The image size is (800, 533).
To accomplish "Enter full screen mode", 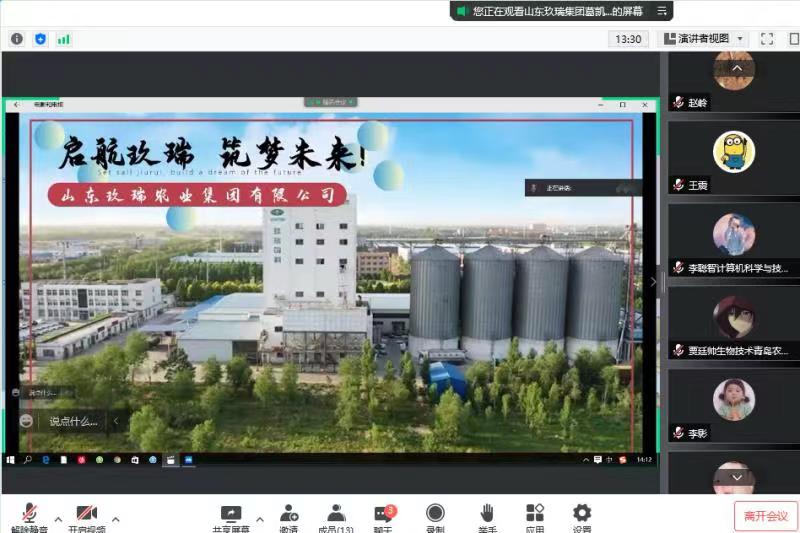I will tap(767, 39).
